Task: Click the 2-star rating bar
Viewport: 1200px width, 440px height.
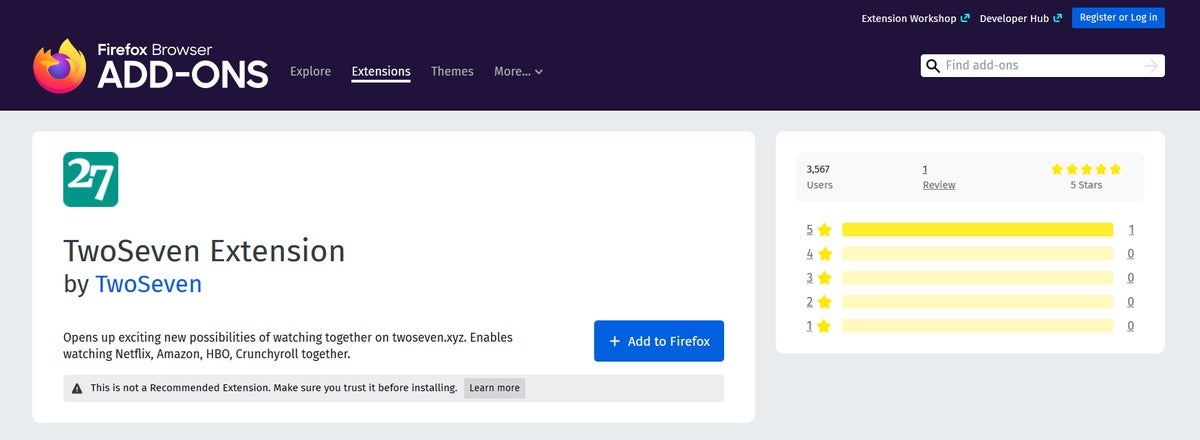Action: [977, 301]
